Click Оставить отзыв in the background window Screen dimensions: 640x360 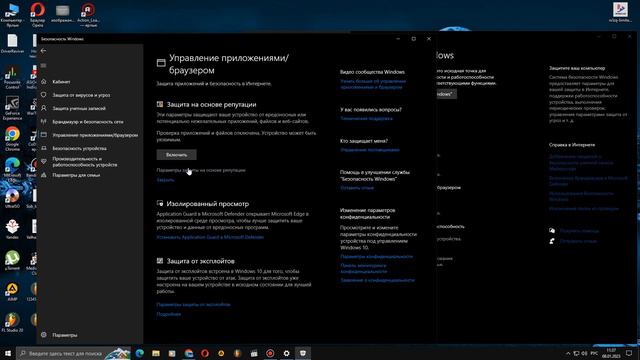(x=578, y=241)
